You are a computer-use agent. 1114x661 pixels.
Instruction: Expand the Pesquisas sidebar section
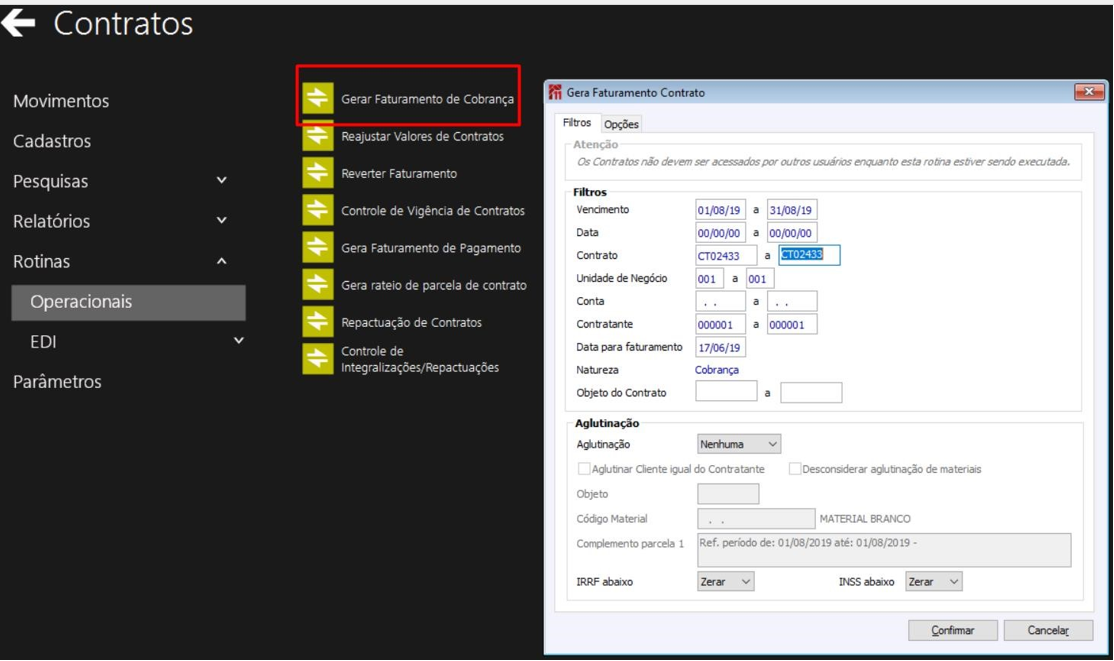coord(222,181)
